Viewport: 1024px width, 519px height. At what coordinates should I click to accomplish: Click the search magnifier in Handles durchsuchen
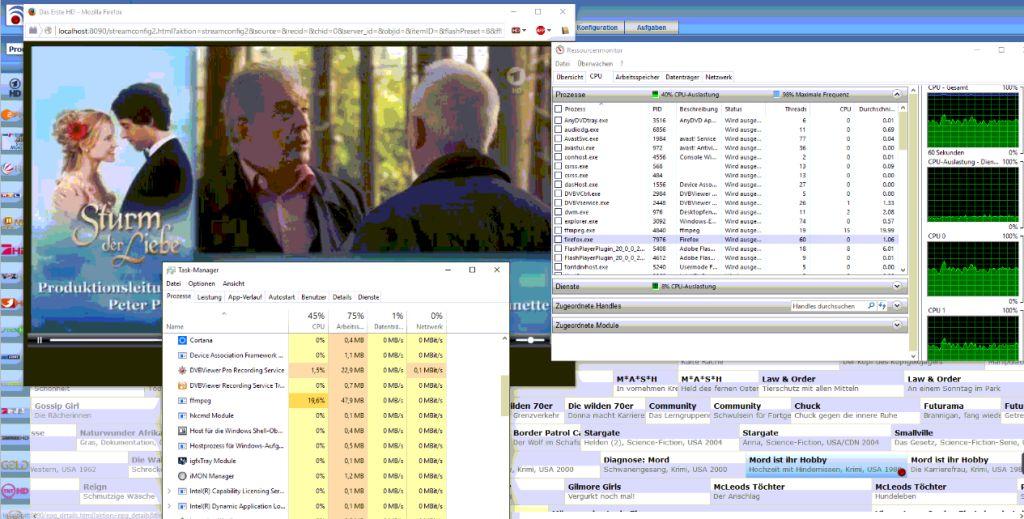871,306
